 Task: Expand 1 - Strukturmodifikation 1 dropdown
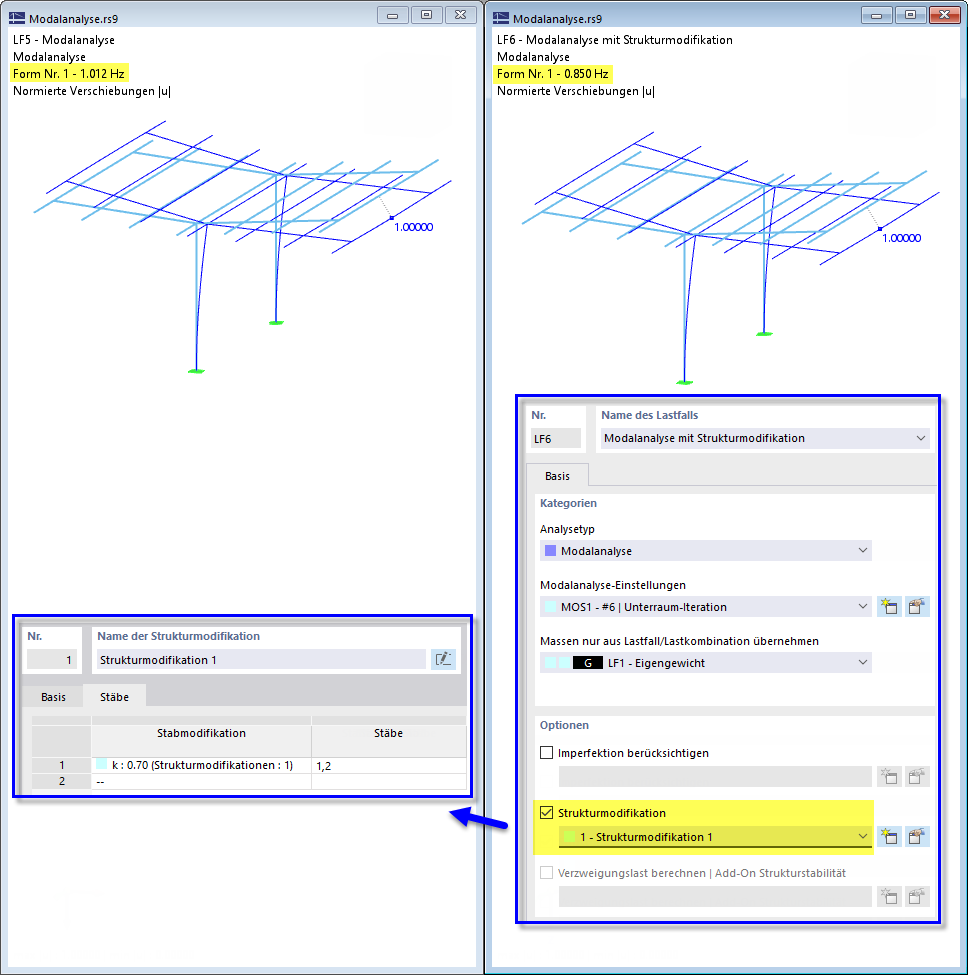click(x=863, y=836)
